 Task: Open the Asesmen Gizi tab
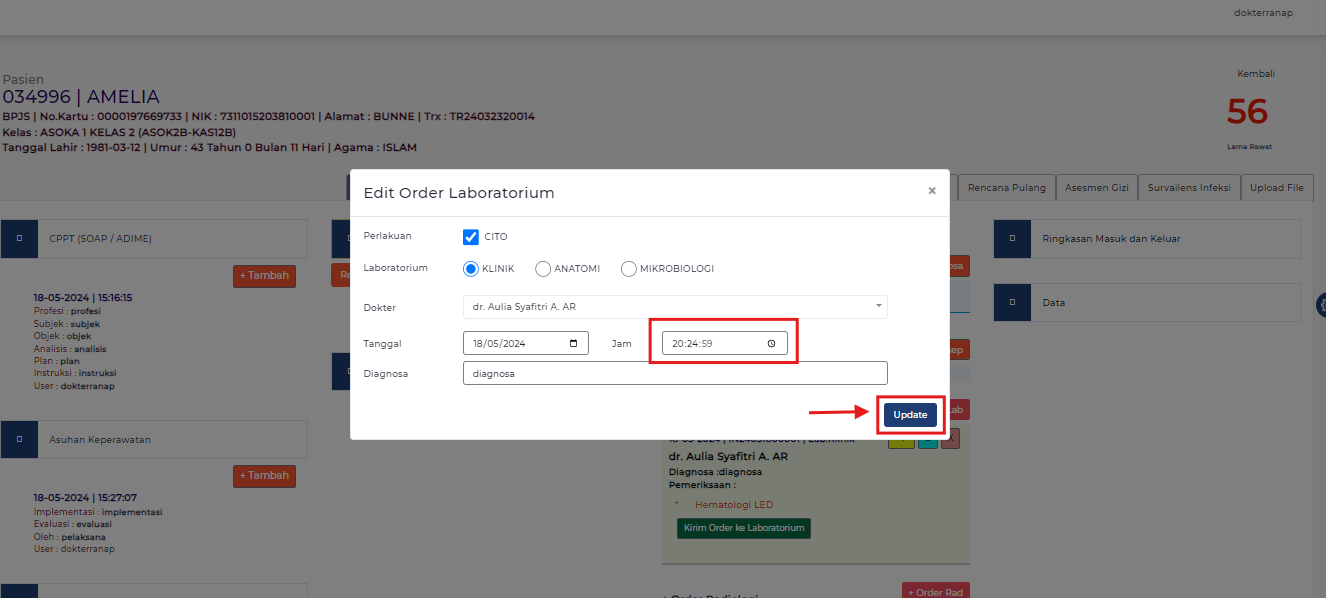1097,187
